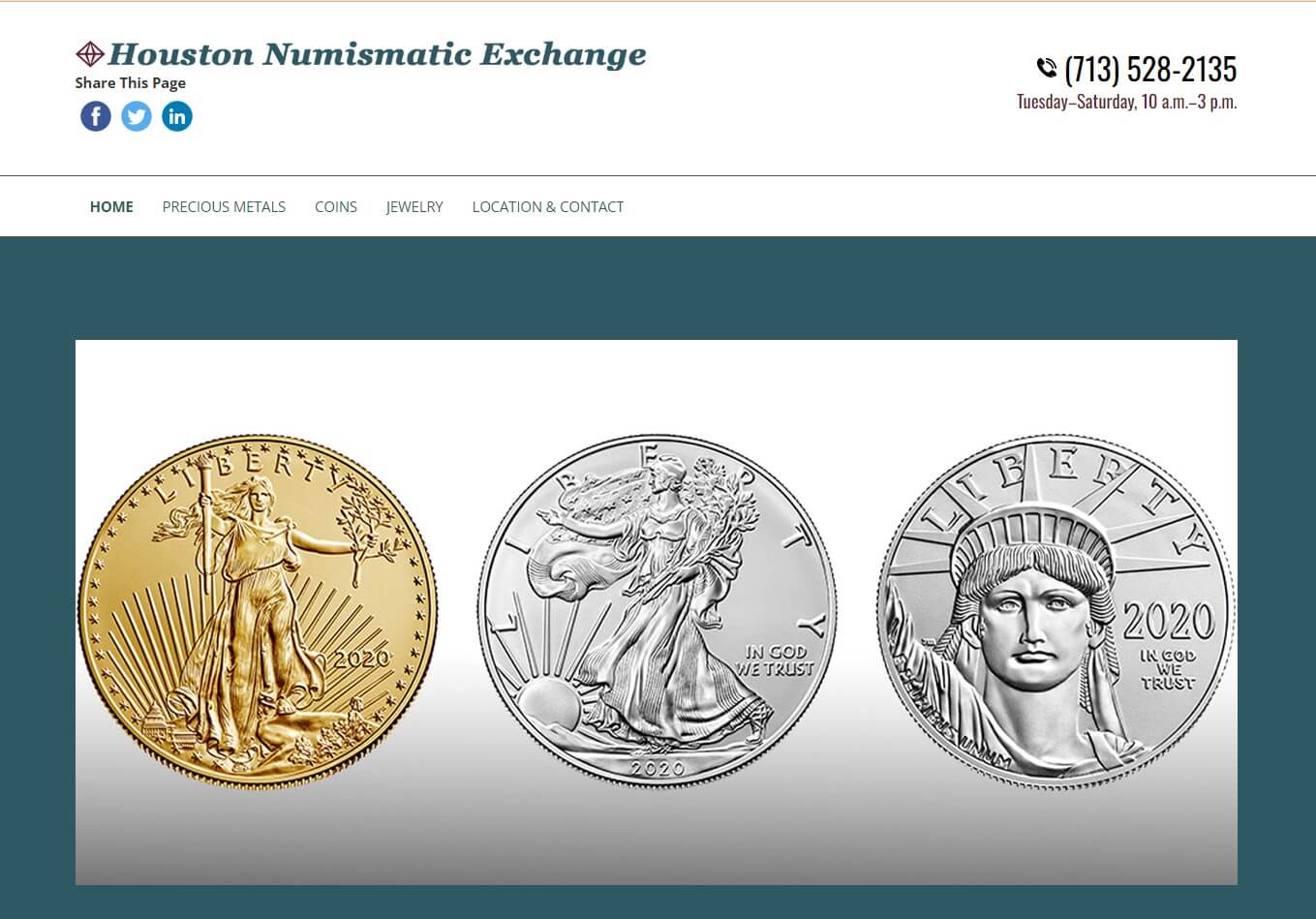Click the diamond logo icon beside site title
Viewport: 1316px width, 919px height.
[x=90, y=54]
